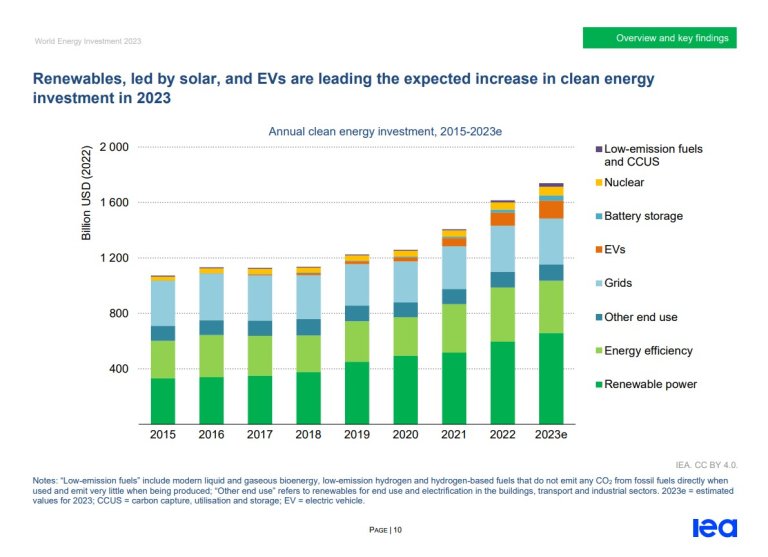The image size is (768, 557).
Task: Click the 'Low-emission fuels and CCUS' legend label
Action: 653,155
